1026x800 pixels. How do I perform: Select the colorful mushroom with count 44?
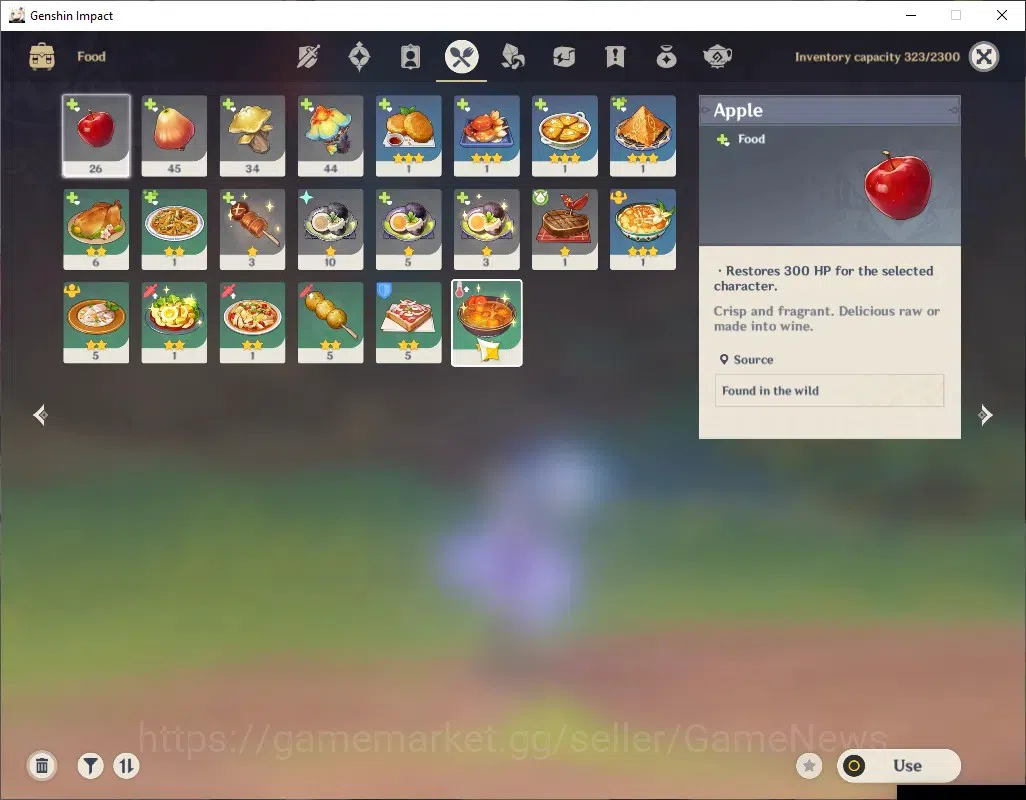(330, 136)
